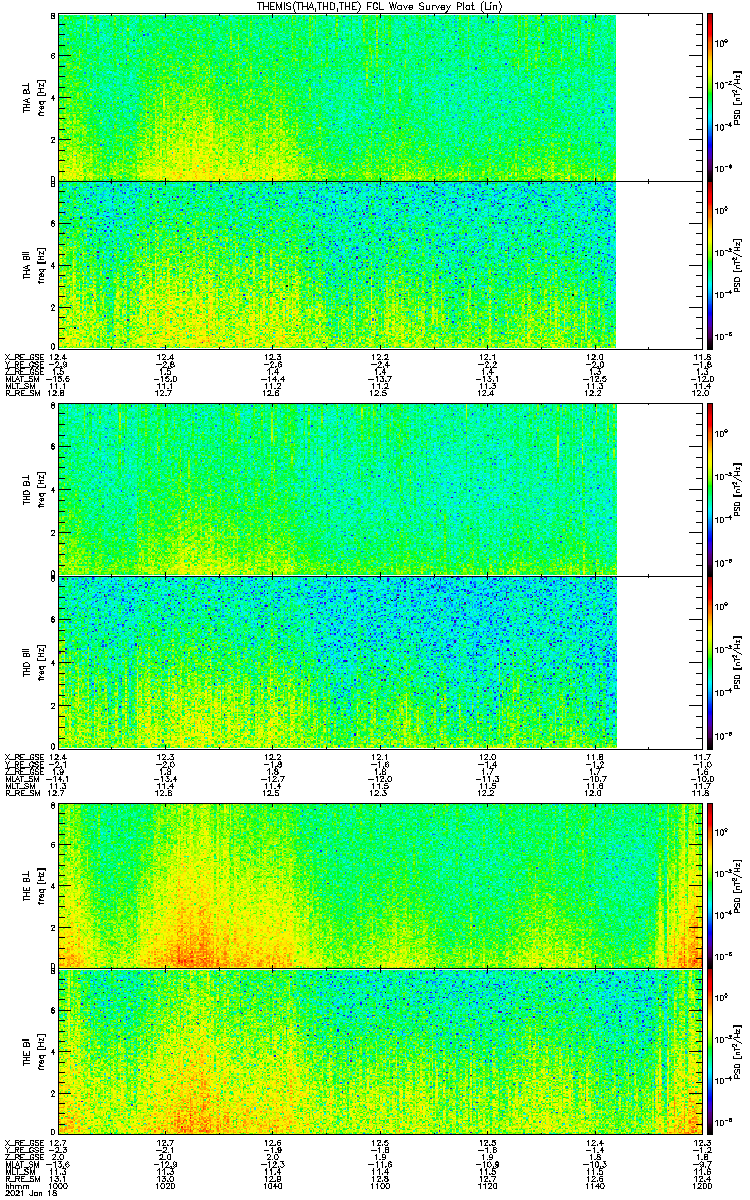Click the color bar beside THA B-perpendicular panel
This screenshot has width=750, height=1200.
(709, 97)
